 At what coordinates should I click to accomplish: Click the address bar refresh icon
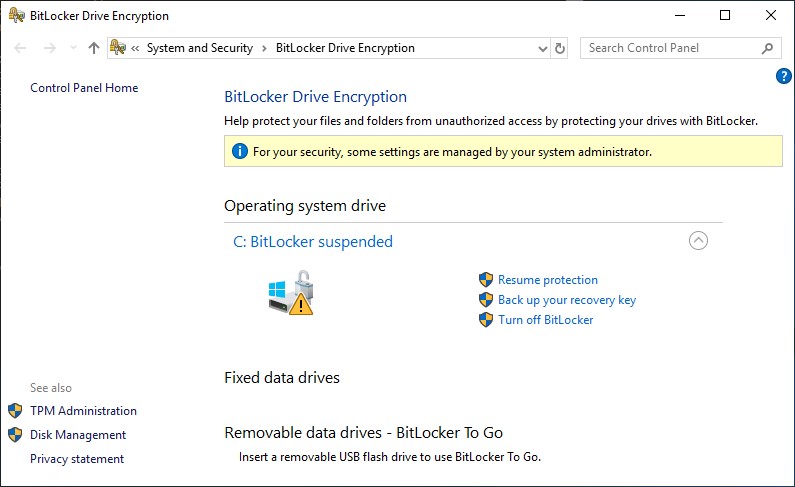point(560,48)
